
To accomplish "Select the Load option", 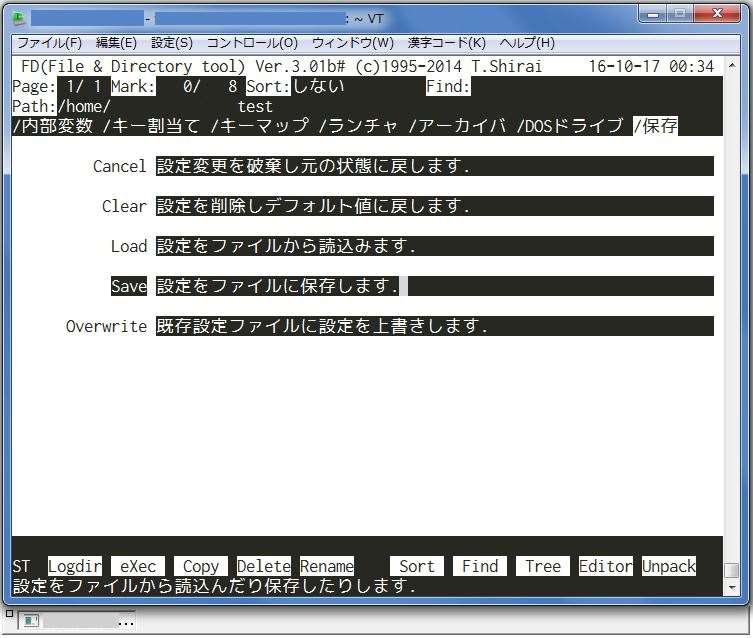I will [x=129, y=246].
